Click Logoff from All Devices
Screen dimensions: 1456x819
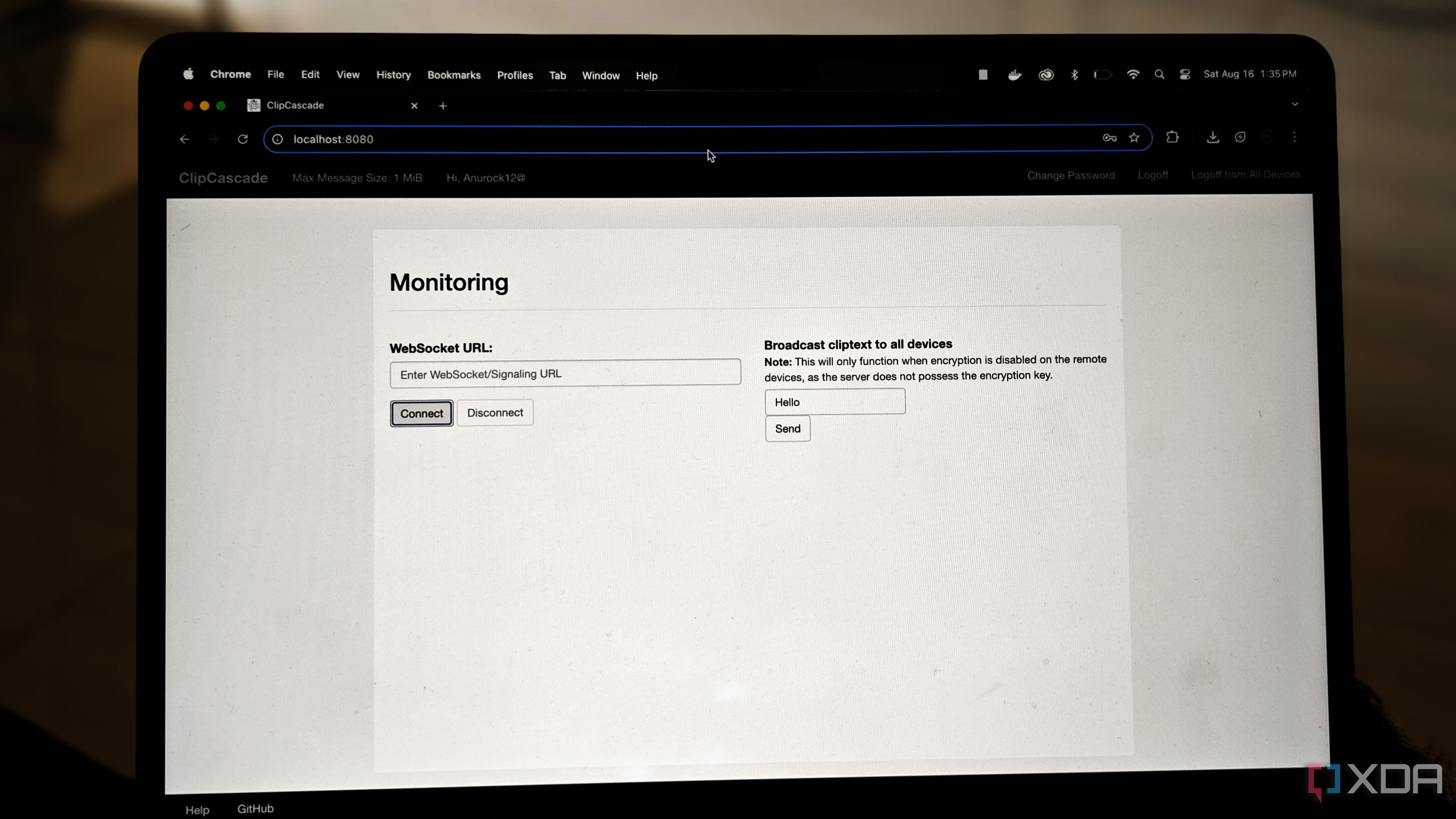click(1245, 175)
